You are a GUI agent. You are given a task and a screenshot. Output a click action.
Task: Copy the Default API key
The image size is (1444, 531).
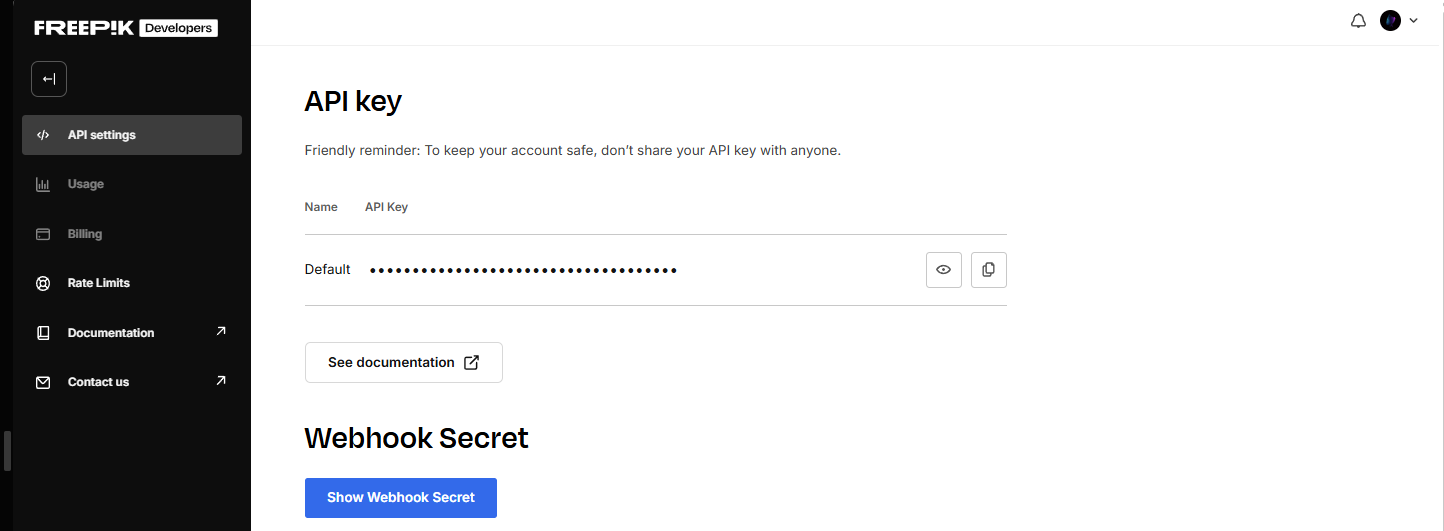989,270
